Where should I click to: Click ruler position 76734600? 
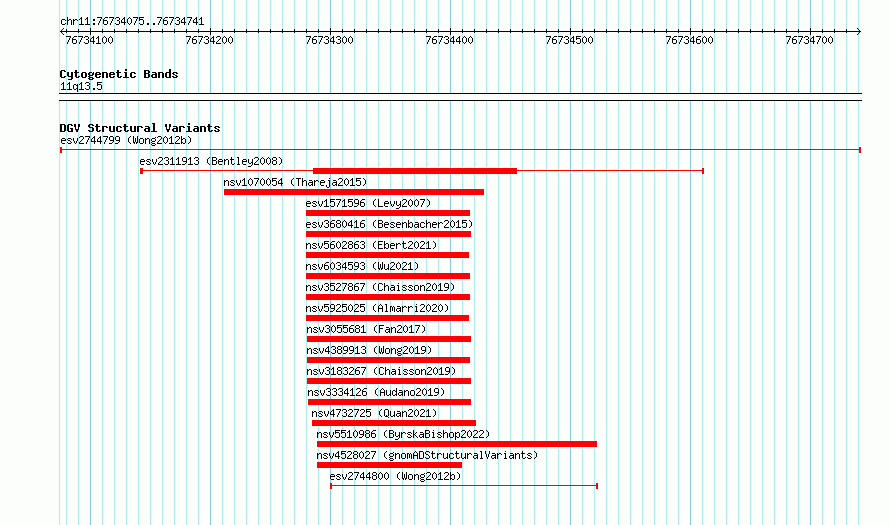(690, 40)
